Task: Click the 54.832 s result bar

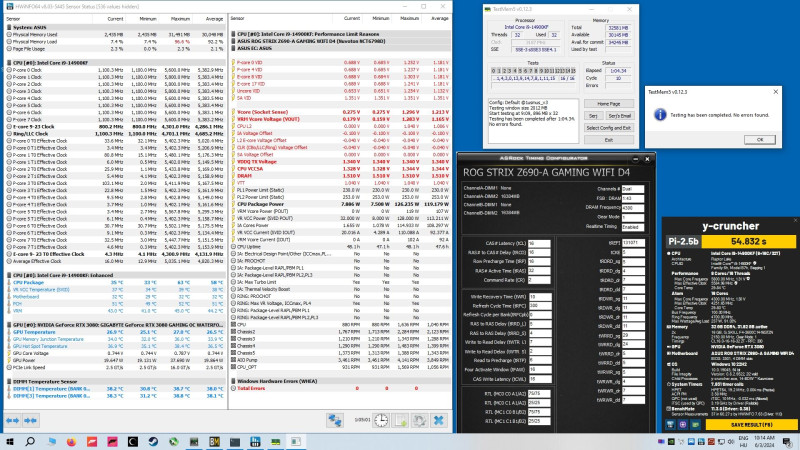Action: click(x=748, y=241)
